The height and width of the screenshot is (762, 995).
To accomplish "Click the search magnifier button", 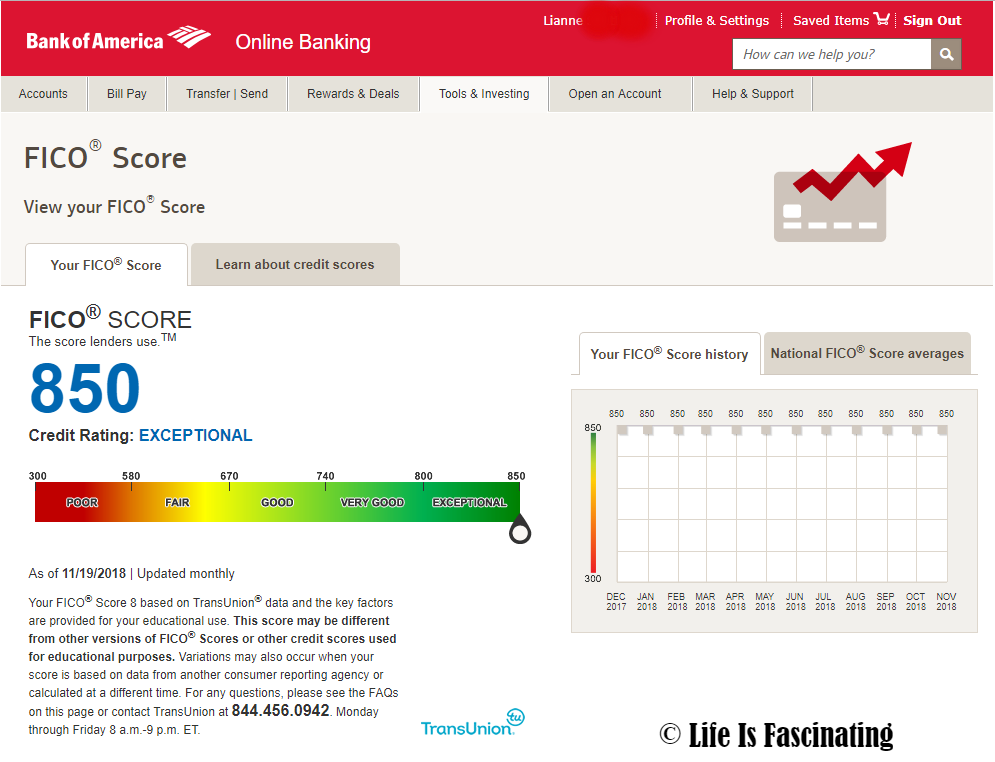I will point(946,55).
